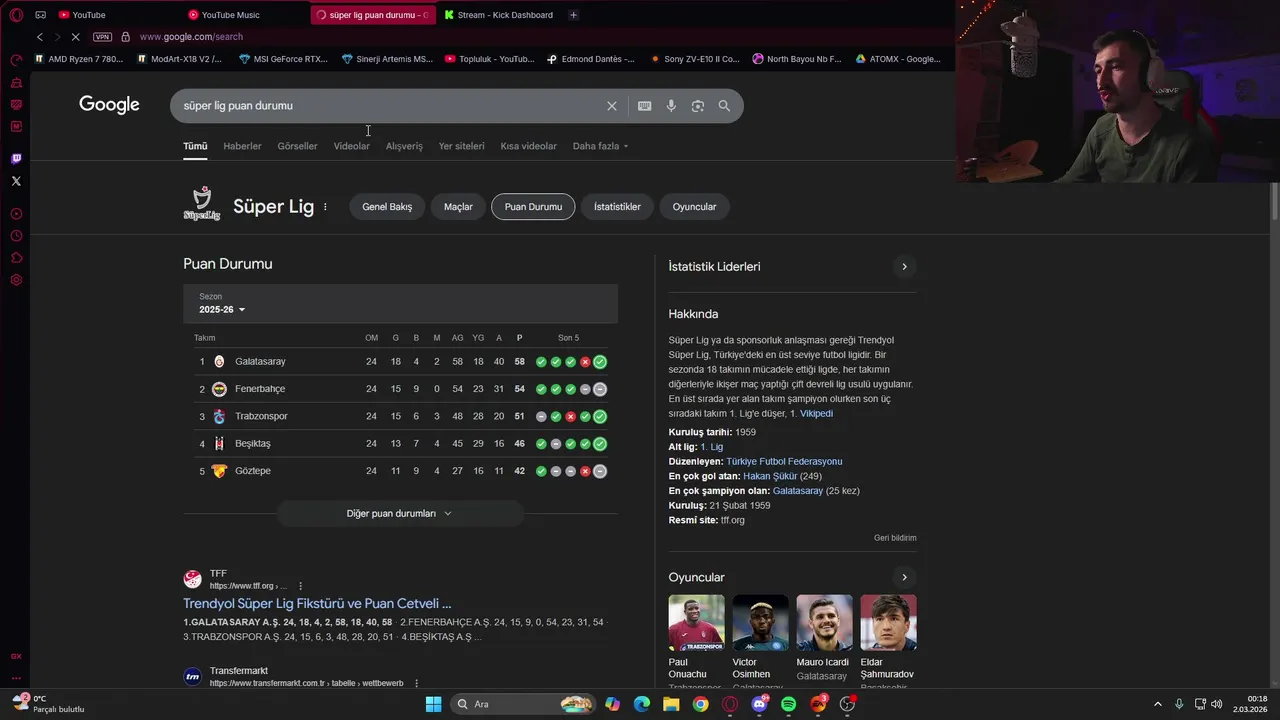Open the TFF result three-dot menu
1280x720 pixels.
click(300, 586)
